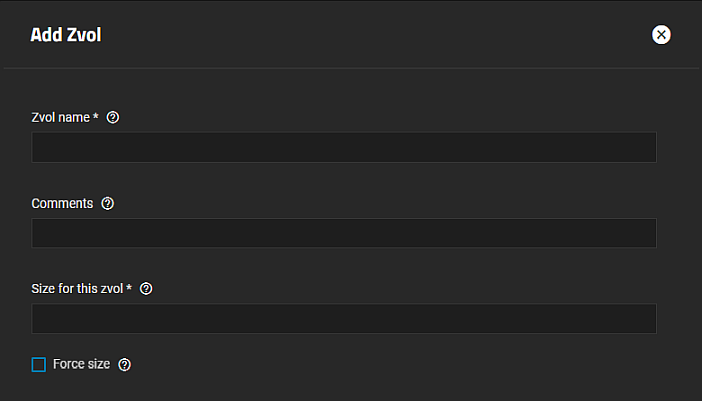This screenshot has width=702, height=401.
Task: Show help for the Comments field
Action: (108, 203)
